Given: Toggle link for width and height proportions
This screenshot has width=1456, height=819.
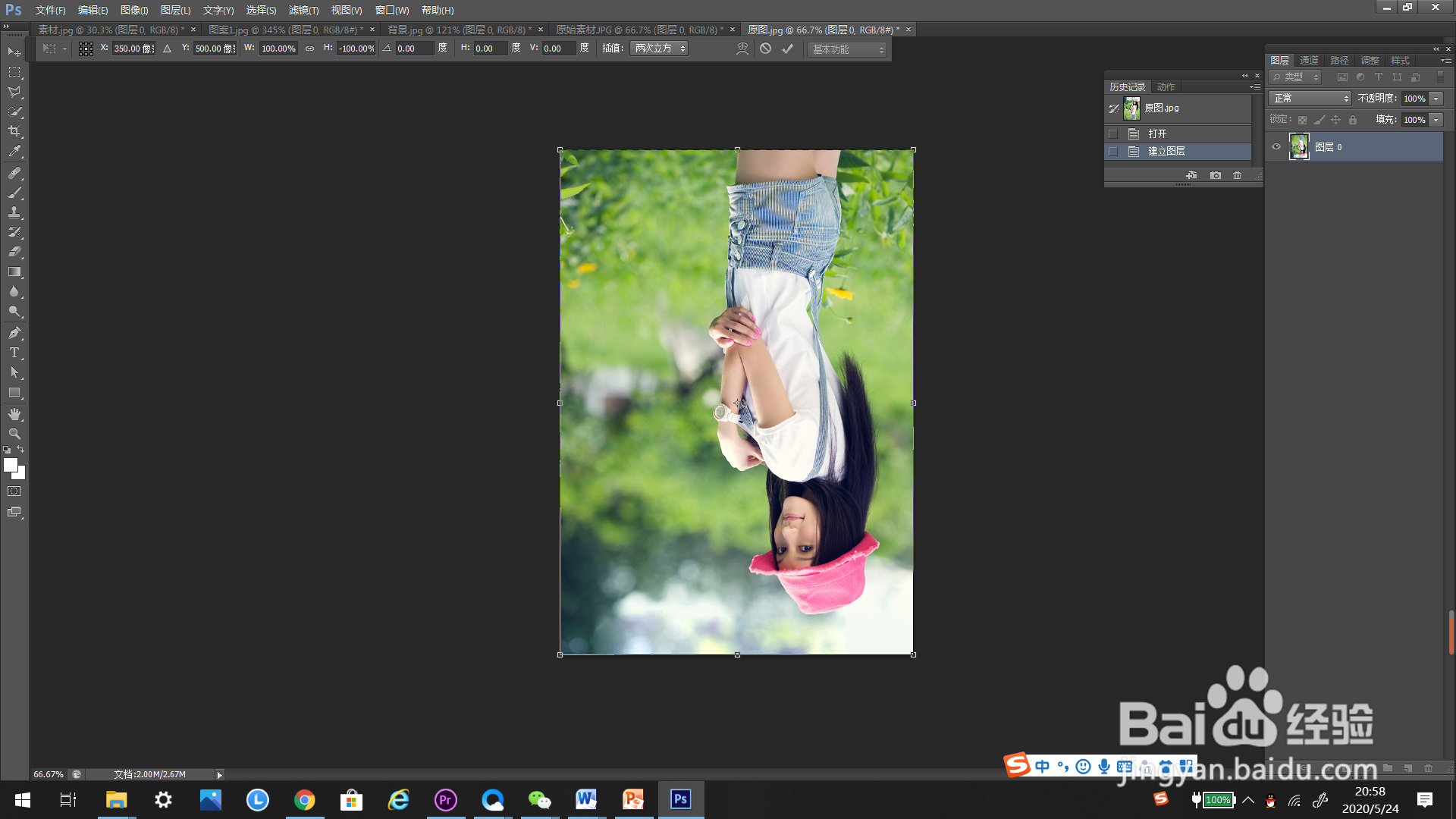Looking at the screenshot, I should click(x=309, y=49).
